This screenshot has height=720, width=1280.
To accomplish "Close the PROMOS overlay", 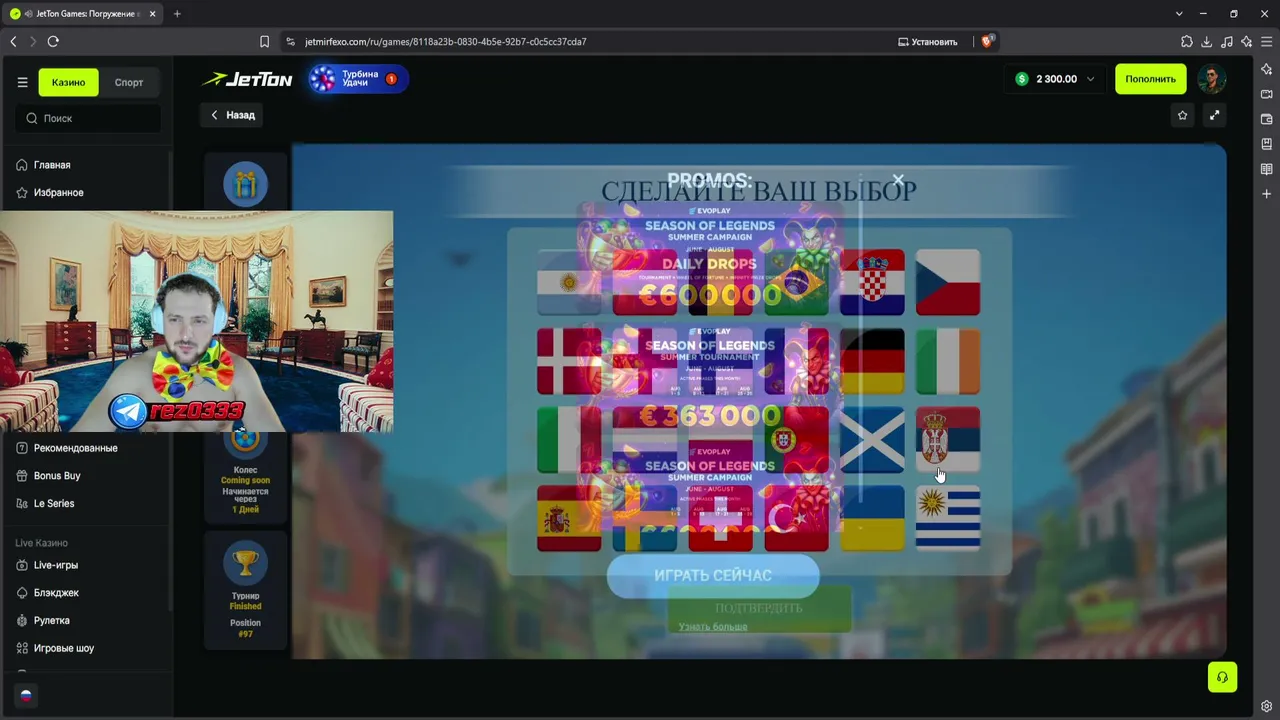I will pyautogui.click(x=898, y=180).
